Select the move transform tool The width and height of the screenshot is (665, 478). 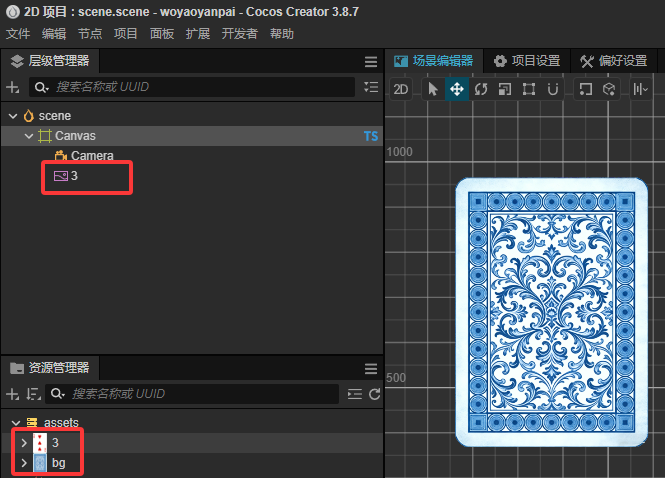tap(457, 89)
